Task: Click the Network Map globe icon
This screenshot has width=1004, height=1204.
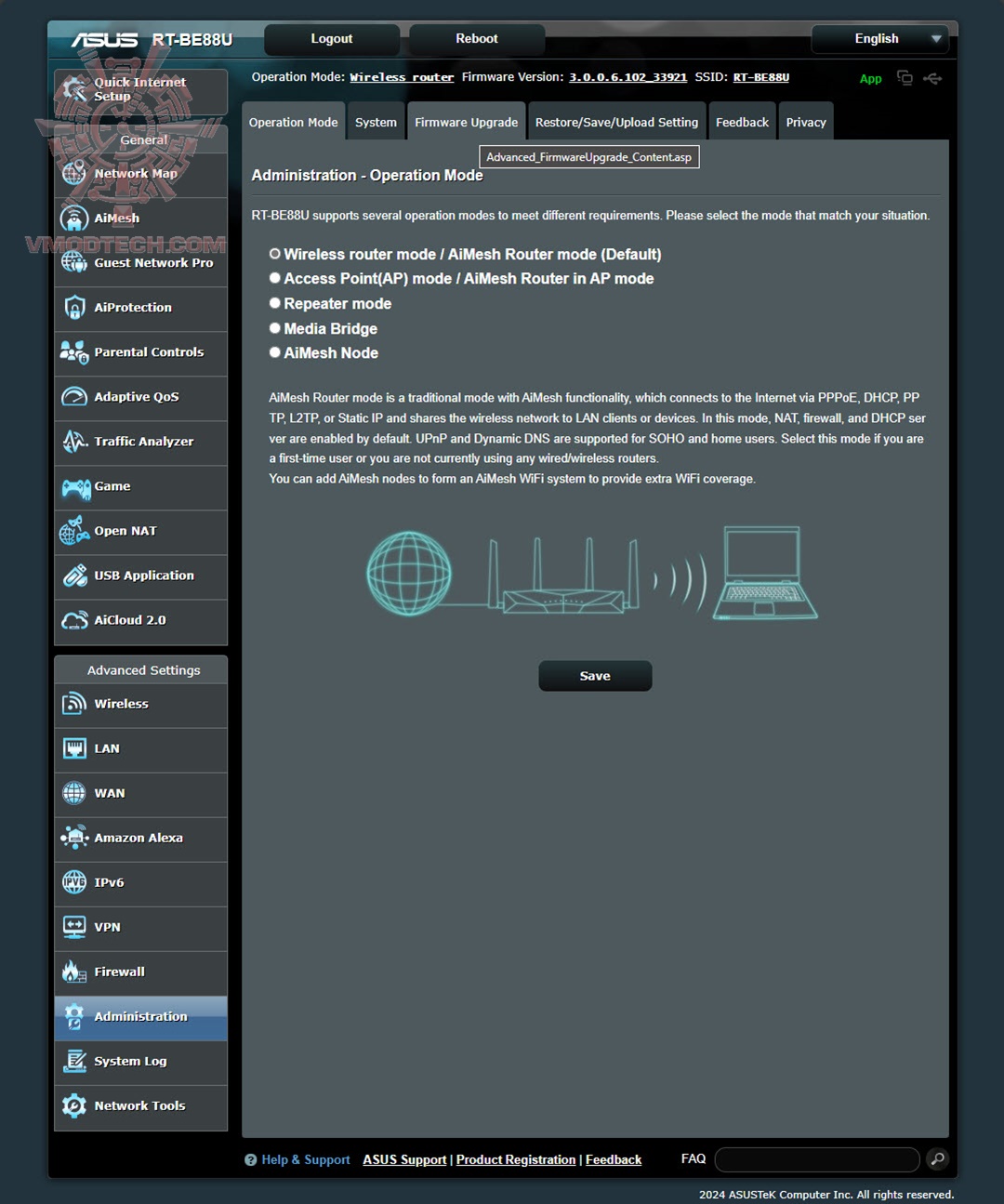Action: pos(74,173)
